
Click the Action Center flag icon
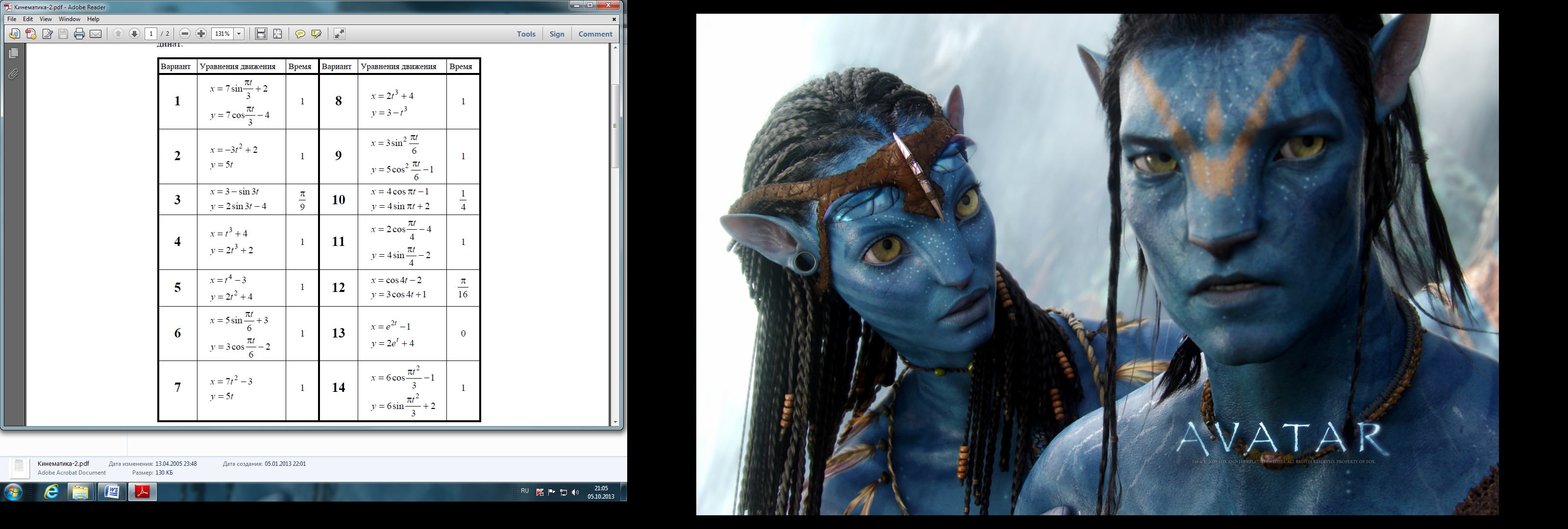pyautogui.click(x=551, y=492)
